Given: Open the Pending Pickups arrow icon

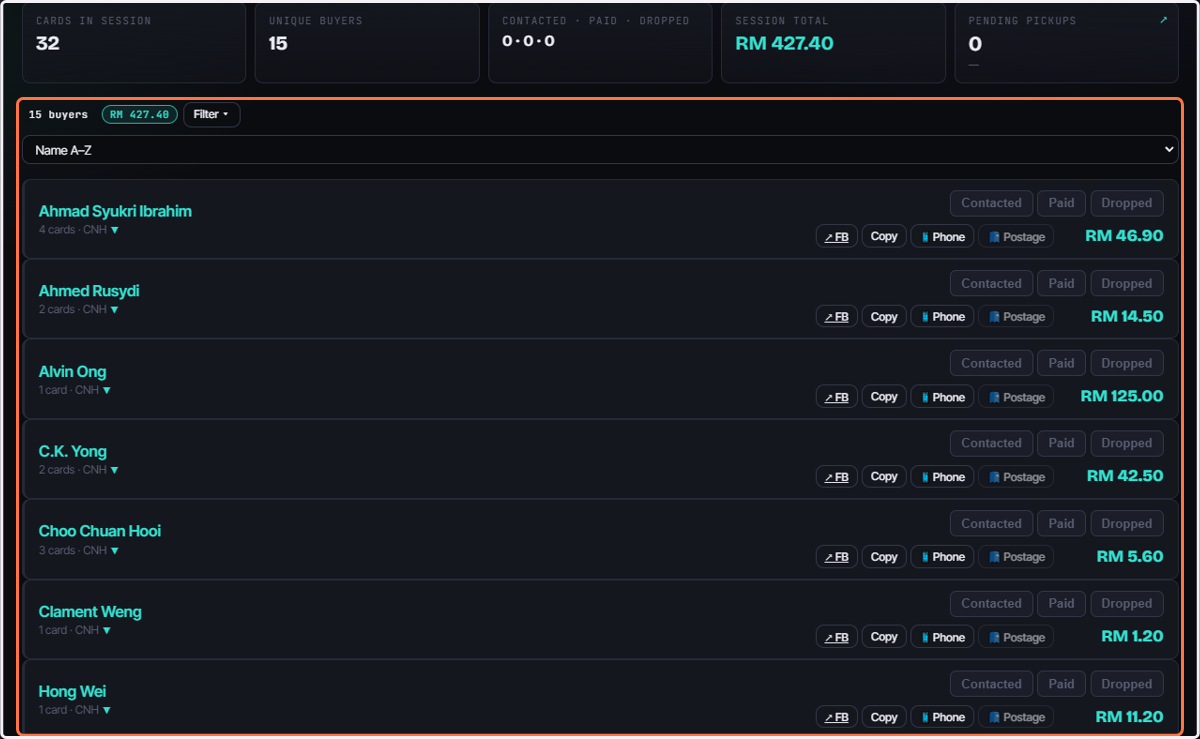Looking at the screenshot, I should [x=1163, y=19].
